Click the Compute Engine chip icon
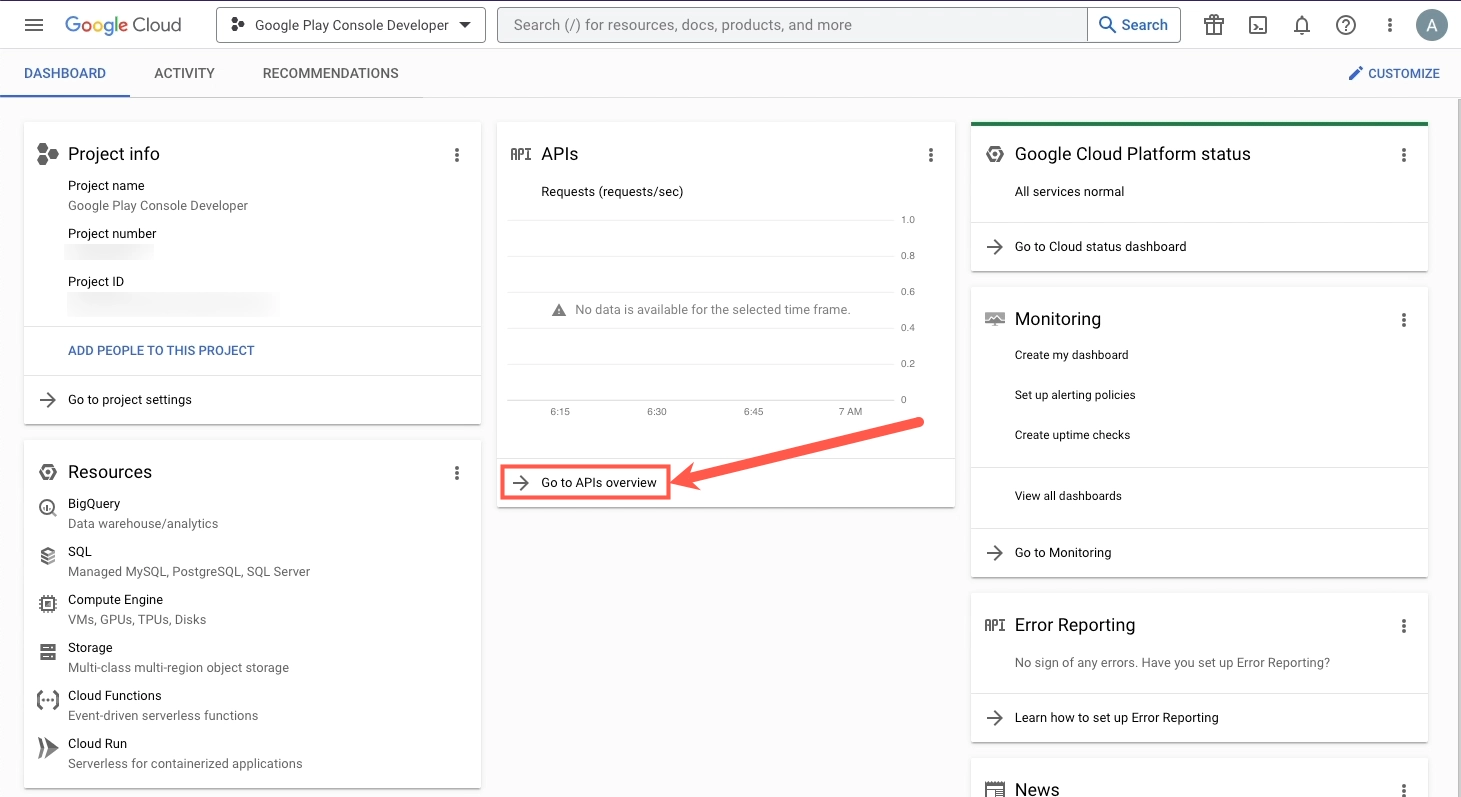Viewport: 1461px width, 797px height. click(x=47, y=604)
